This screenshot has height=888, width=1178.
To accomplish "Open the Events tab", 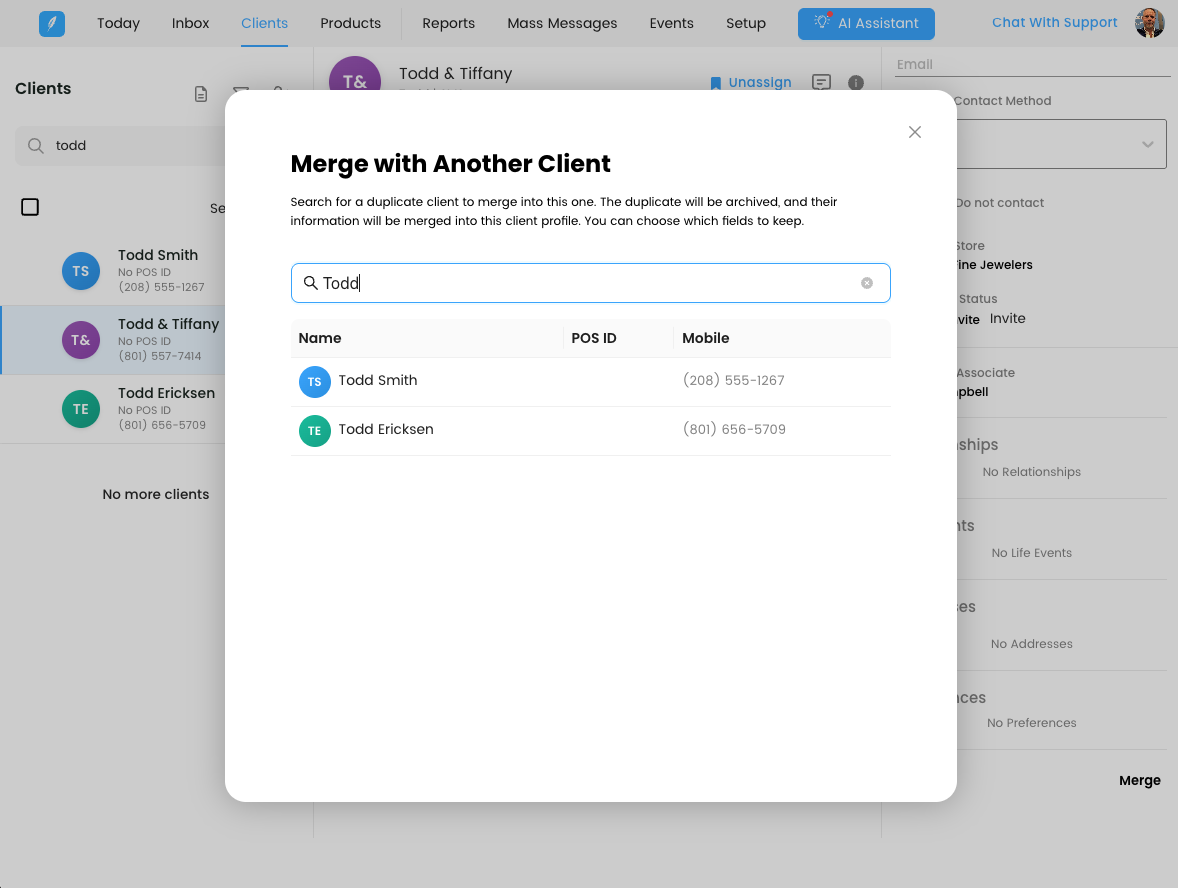I will pyautogui.click(x=672, y=23).
